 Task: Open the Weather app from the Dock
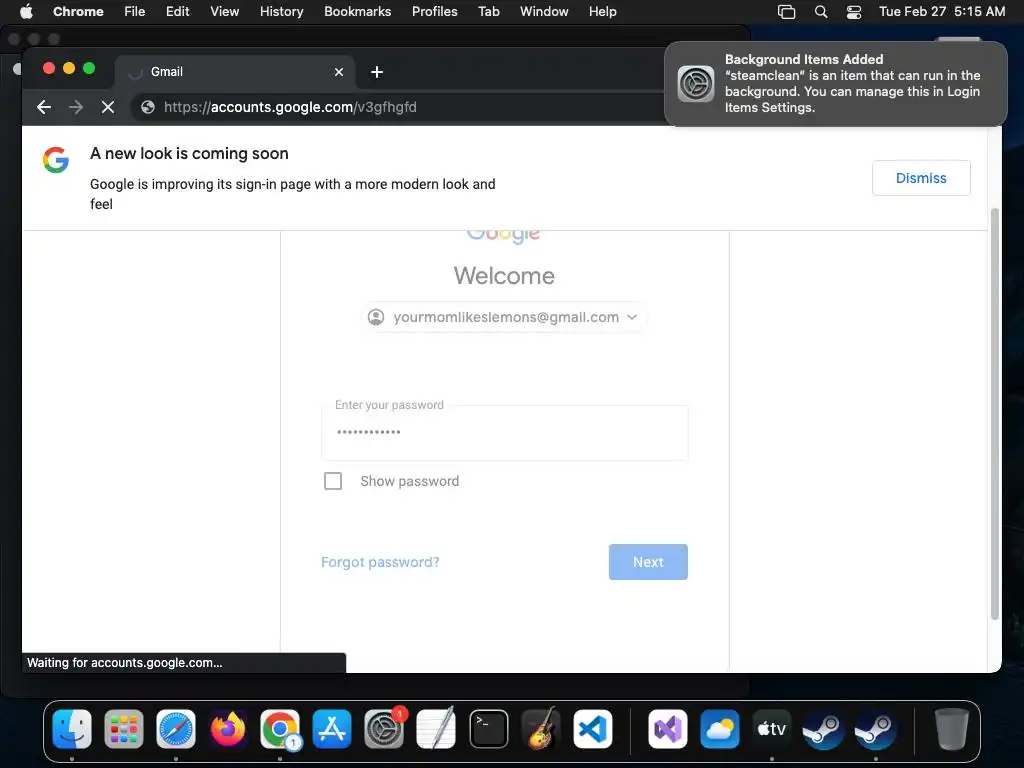[720, 729]
